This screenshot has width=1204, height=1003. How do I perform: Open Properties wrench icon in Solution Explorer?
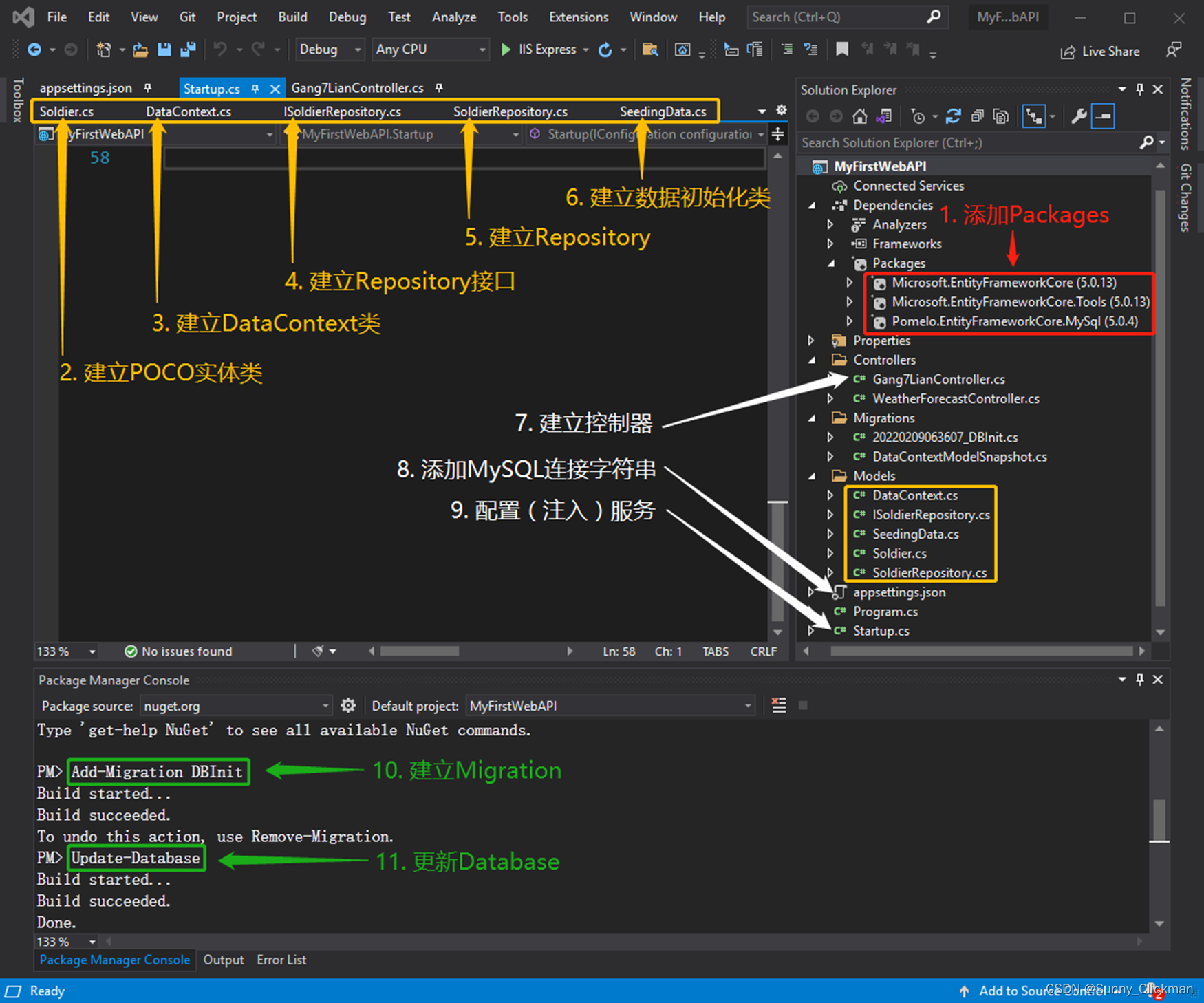pyautogui.click(x=1079, y=116)
